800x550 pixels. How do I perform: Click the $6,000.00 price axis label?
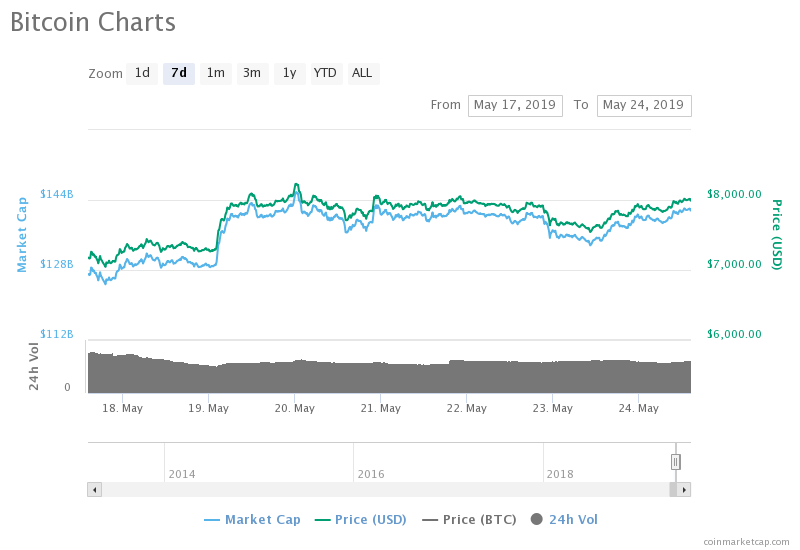[x=734, y=334]
